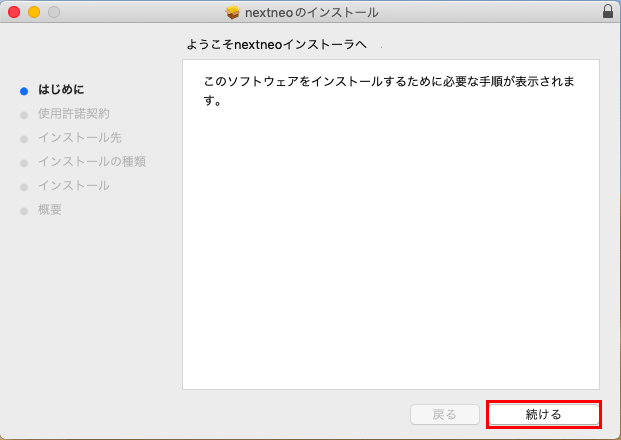This screenshot has width=621, height=440.
Task: Click the blue bullet beside はじめに
Action: [x=24, y=90]
